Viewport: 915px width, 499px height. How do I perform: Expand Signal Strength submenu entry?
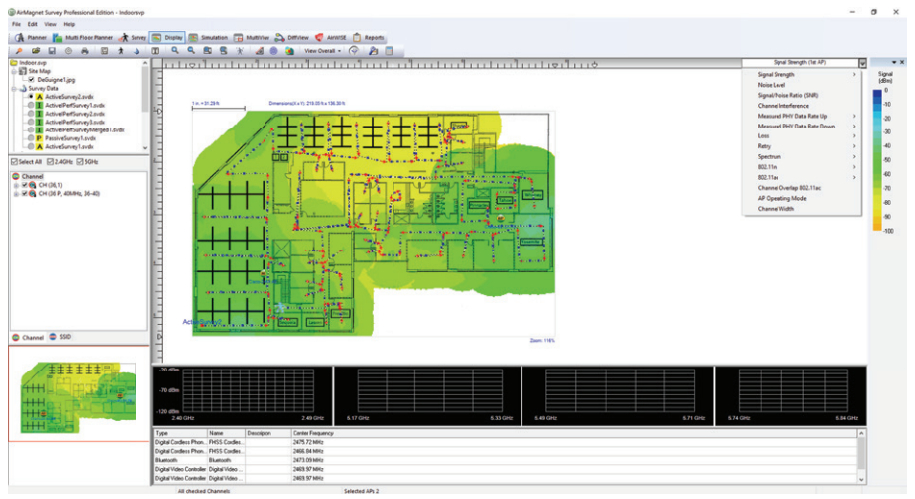point(802,75)
